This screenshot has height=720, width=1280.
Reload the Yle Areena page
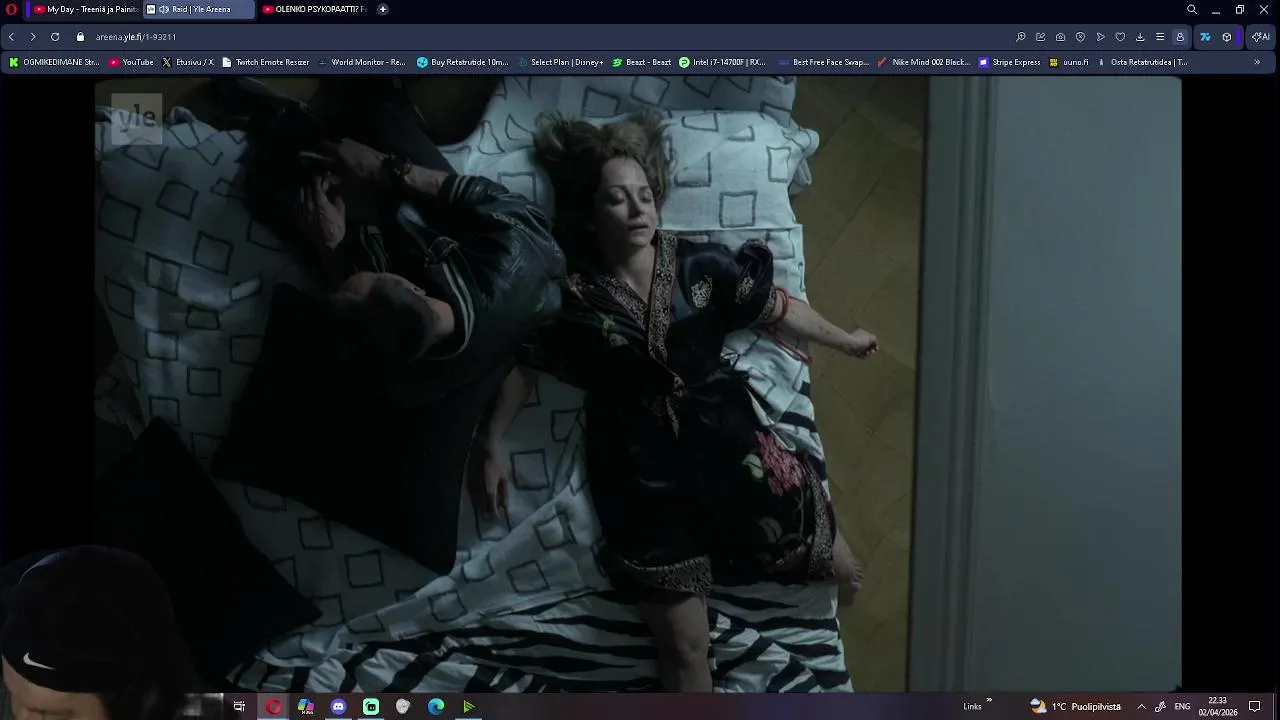(55, 37)
